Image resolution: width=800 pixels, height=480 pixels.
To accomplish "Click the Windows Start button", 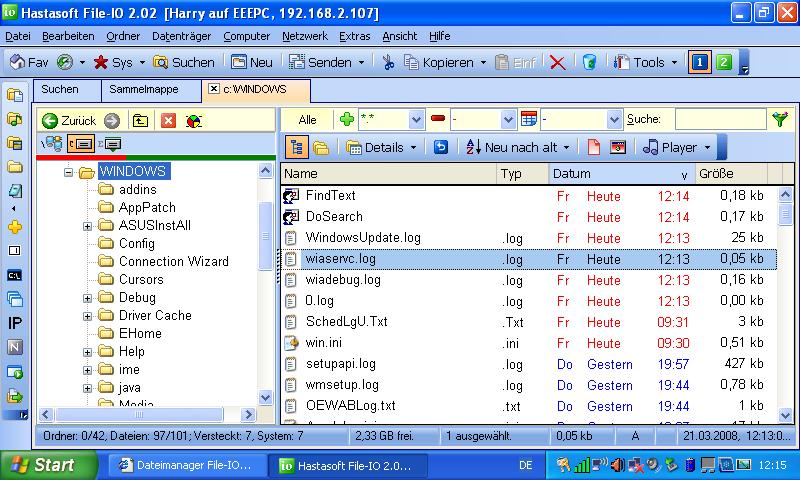I will click(48, 465).
